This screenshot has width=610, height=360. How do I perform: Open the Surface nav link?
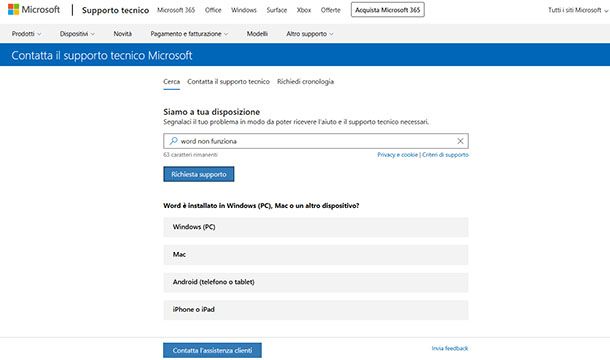pyautogui.click(x=277, y=10)
